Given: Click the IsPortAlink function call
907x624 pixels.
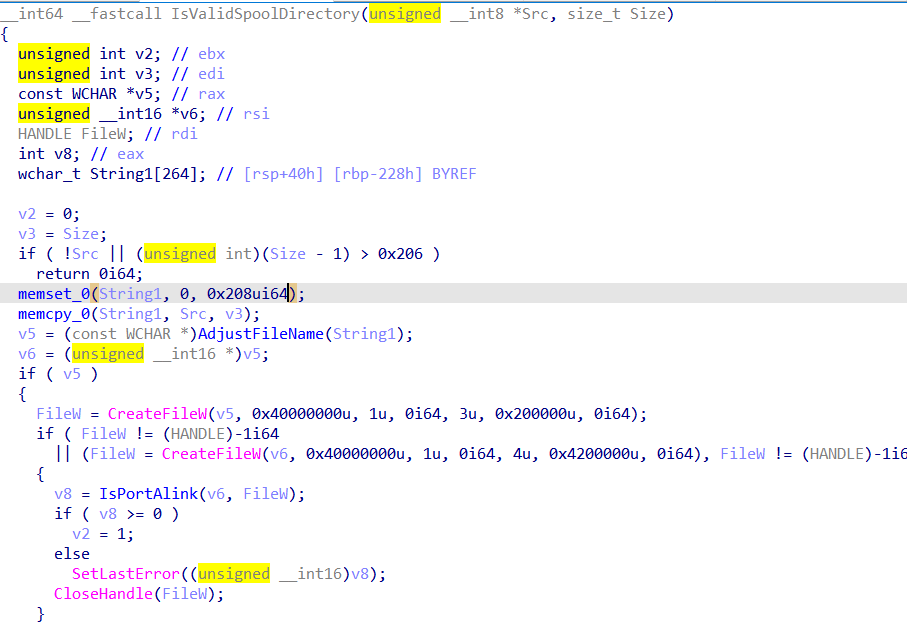Looking at the screenshot, I should (x=148, y=494).
